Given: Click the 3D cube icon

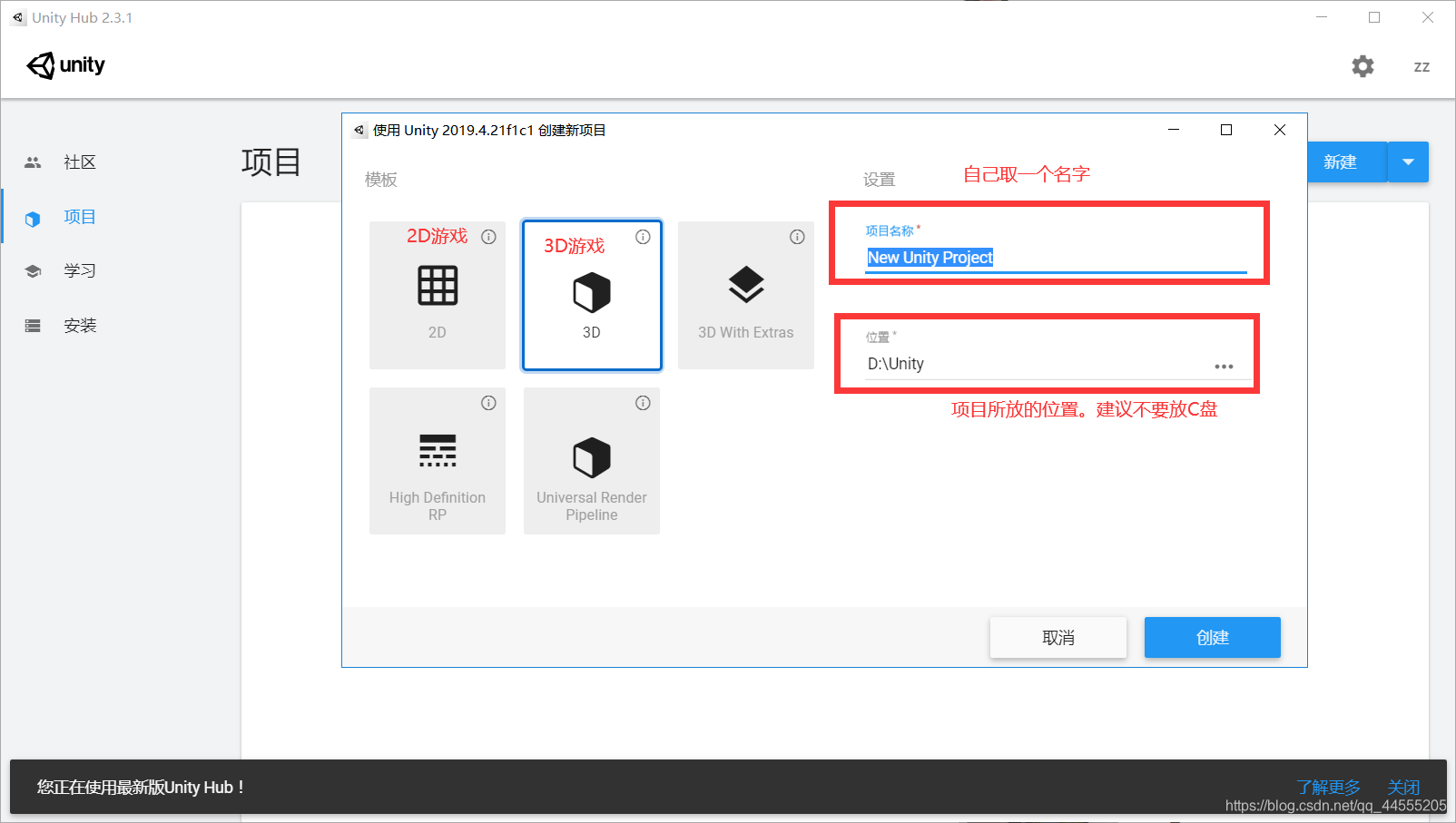Looking at the screenshot, I should click(592, 293).
